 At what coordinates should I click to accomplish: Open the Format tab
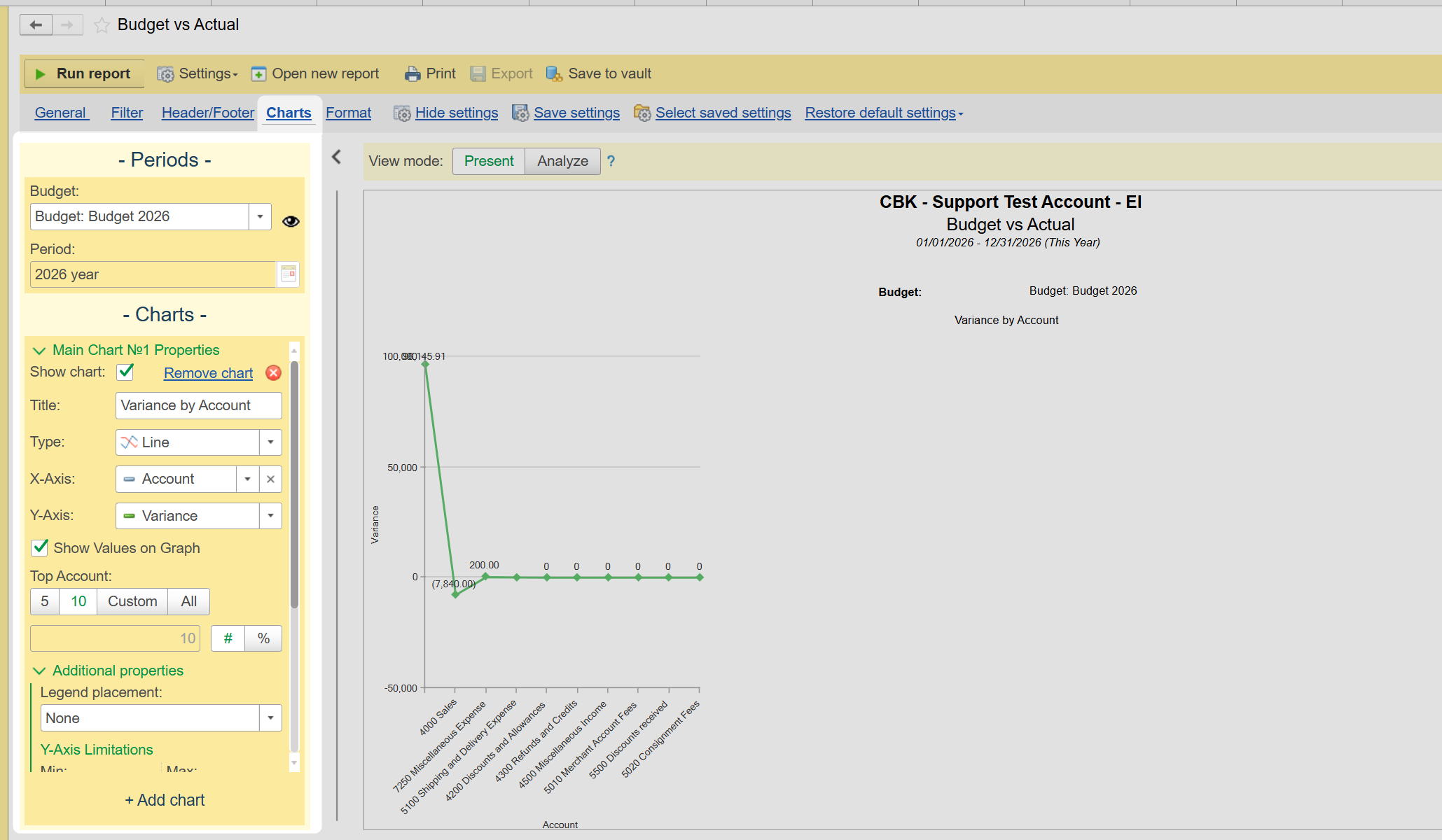pyautogui.click(x=348, y=113)
